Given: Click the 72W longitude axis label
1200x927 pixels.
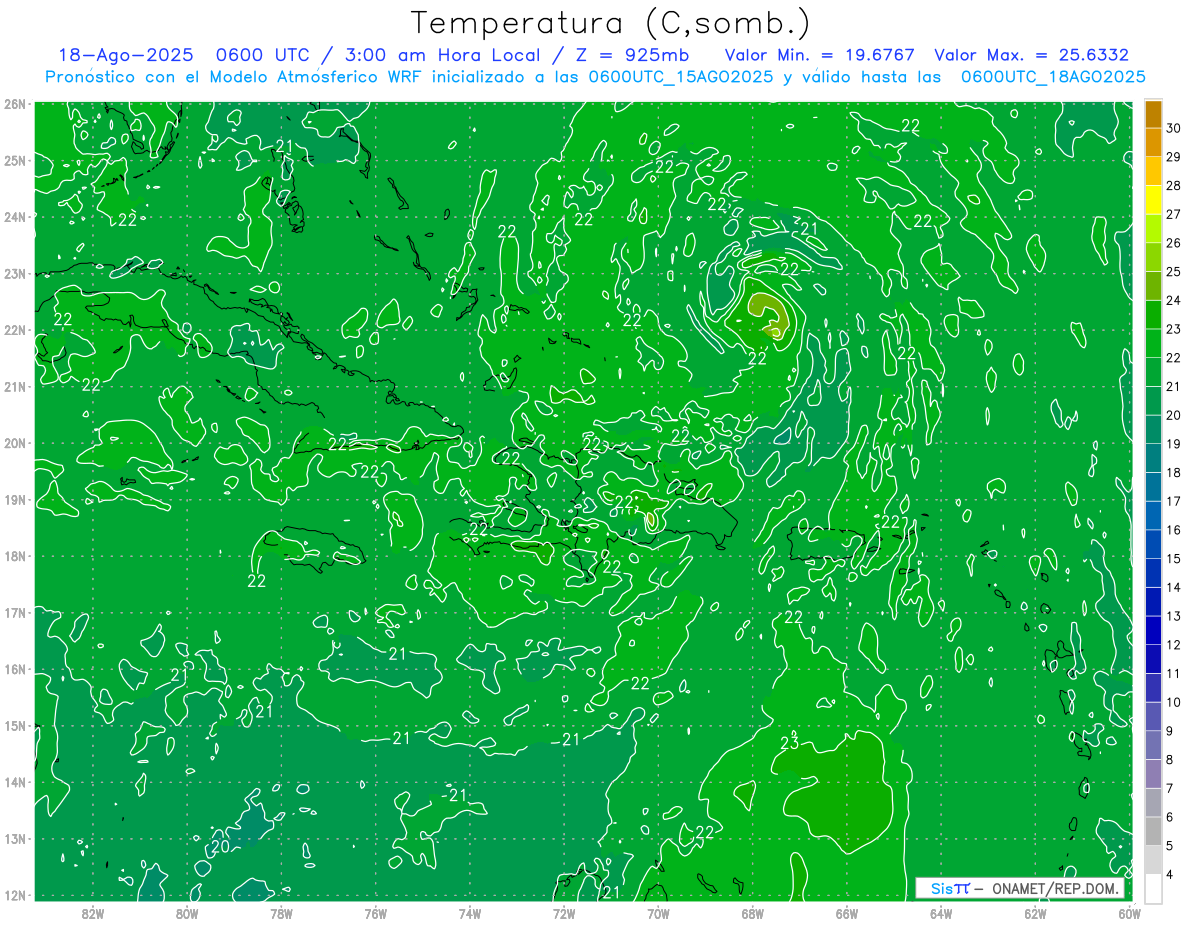Looking at the screenshot, I should pyautogui.click(x=564, y=913).
